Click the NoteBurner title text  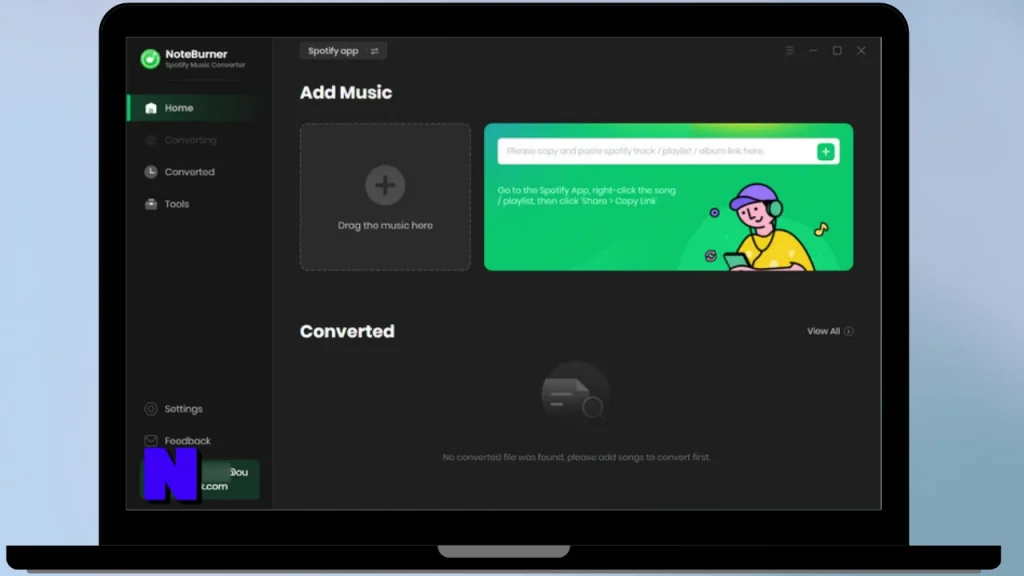click(x=196, y=54)
